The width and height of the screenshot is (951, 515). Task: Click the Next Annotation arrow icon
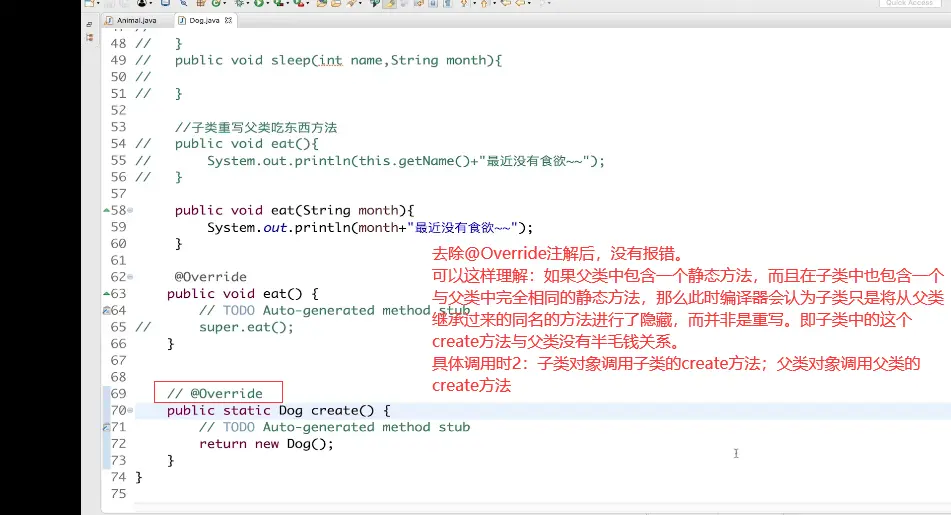464,4
